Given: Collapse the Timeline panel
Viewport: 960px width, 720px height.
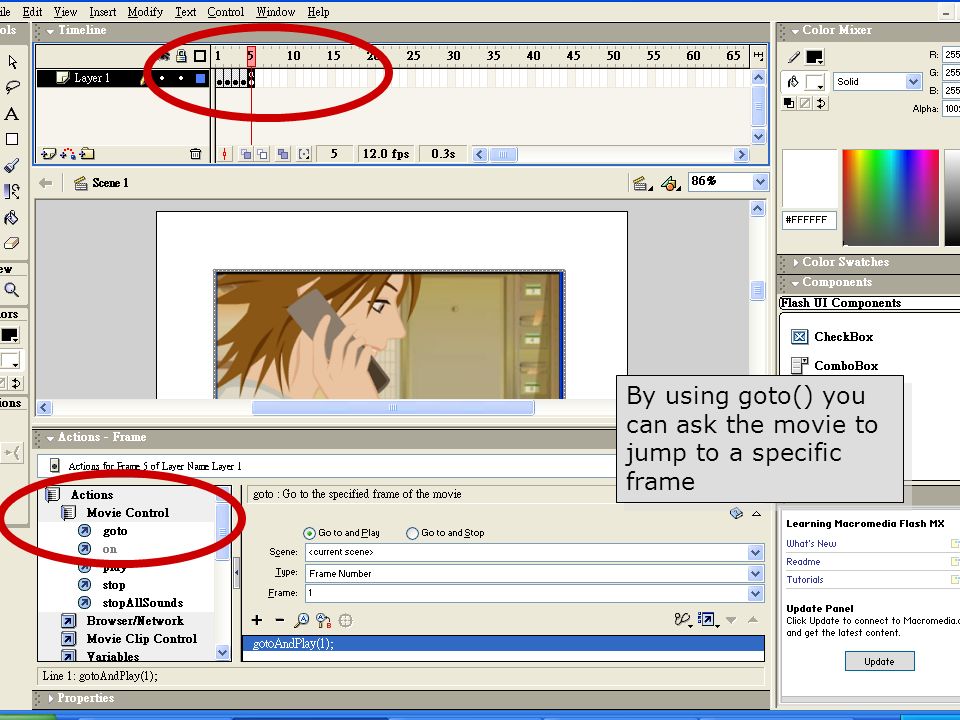Looking at the screenshot, I should coord(50,31).
